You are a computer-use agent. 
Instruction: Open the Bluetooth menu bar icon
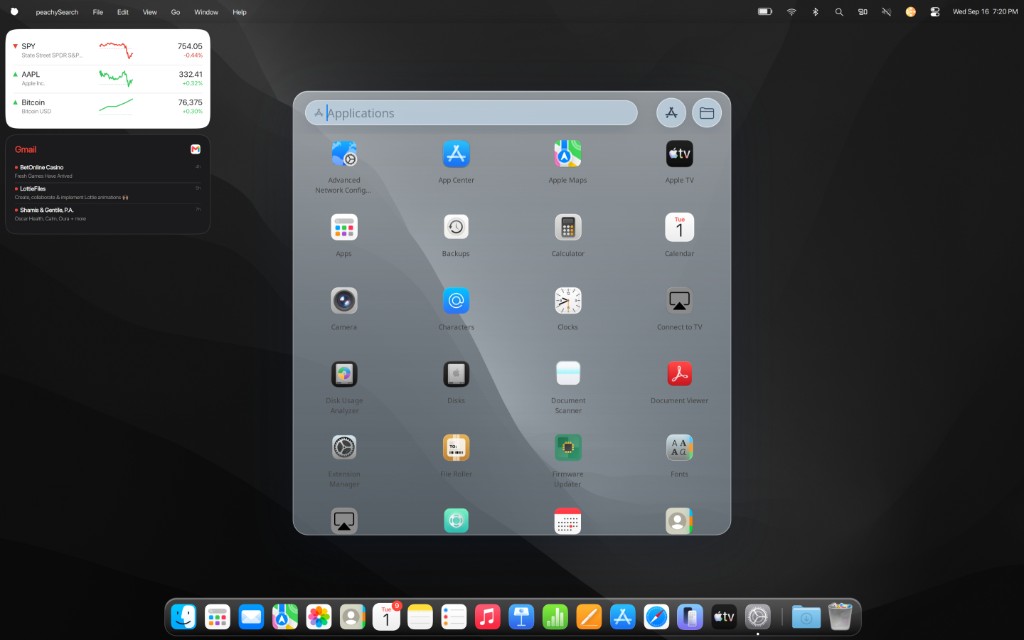point(815,12)
